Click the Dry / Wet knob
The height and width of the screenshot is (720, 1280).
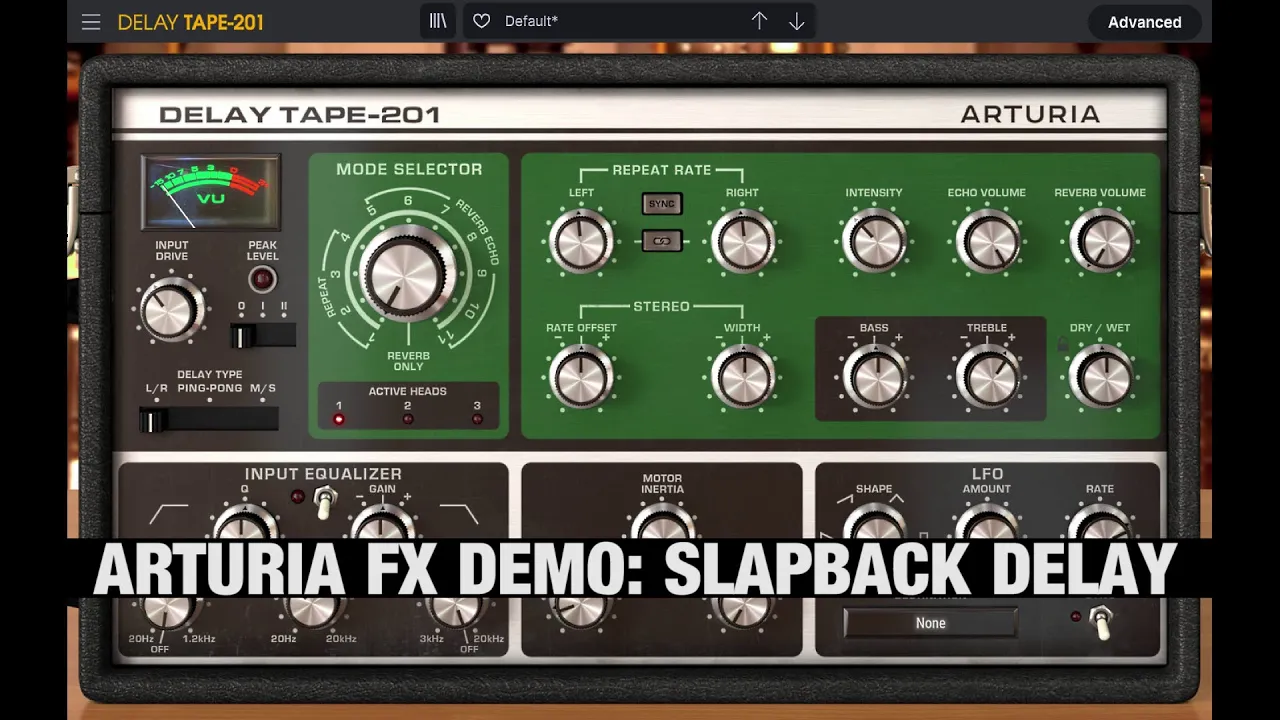click(x=1100, y=378)
